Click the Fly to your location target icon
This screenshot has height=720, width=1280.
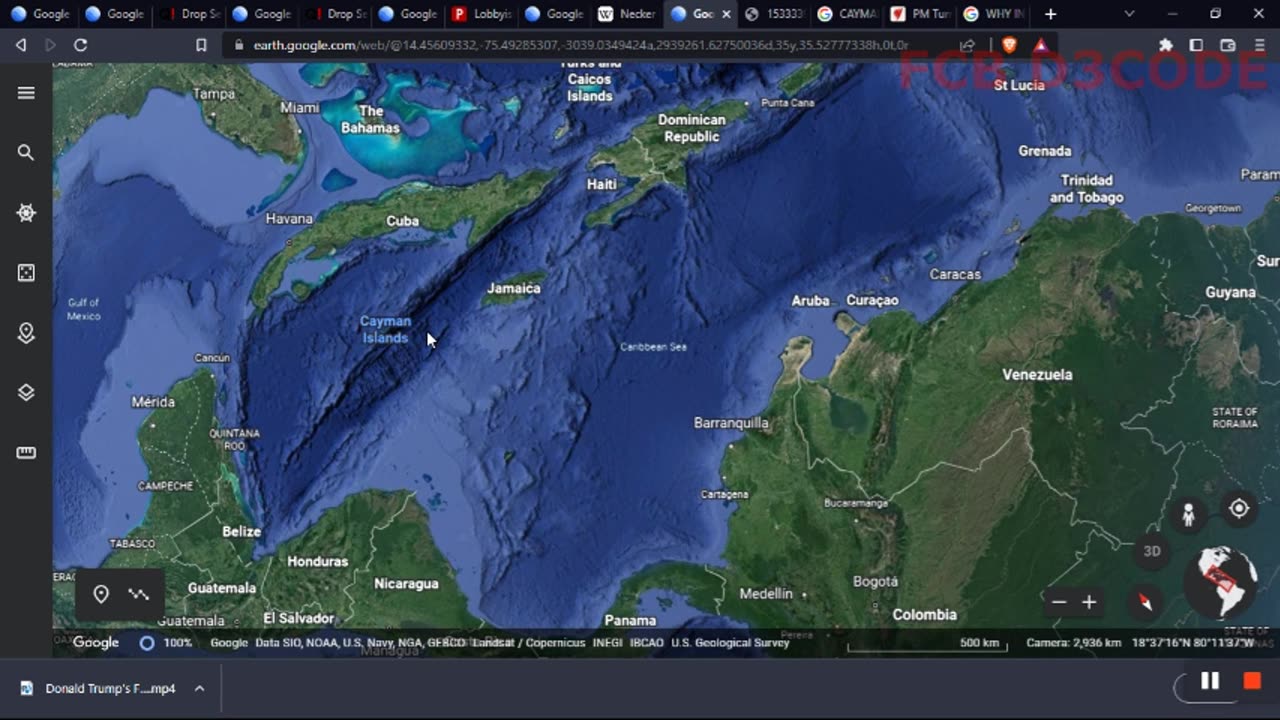tap(1239, 508)
